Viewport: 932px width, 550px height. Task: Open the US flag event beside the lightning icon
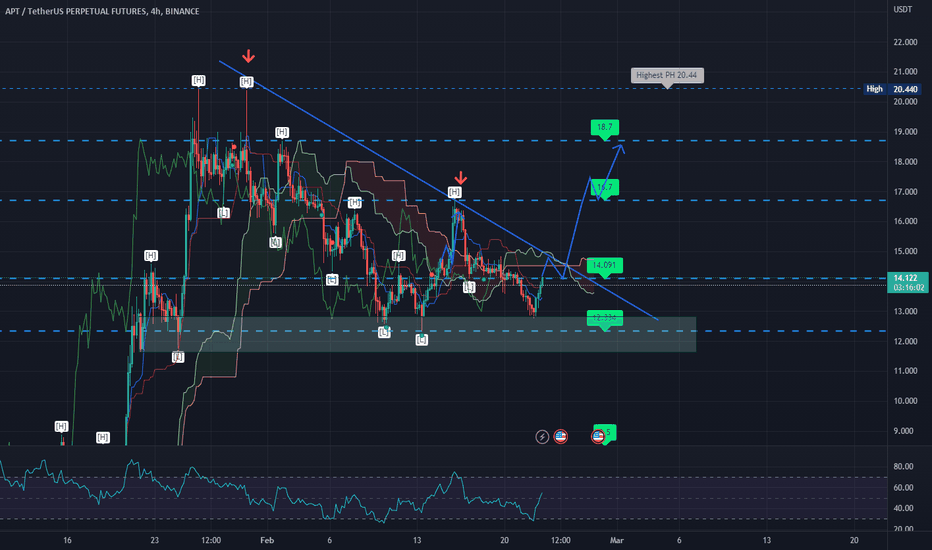(x=561, y=437)
